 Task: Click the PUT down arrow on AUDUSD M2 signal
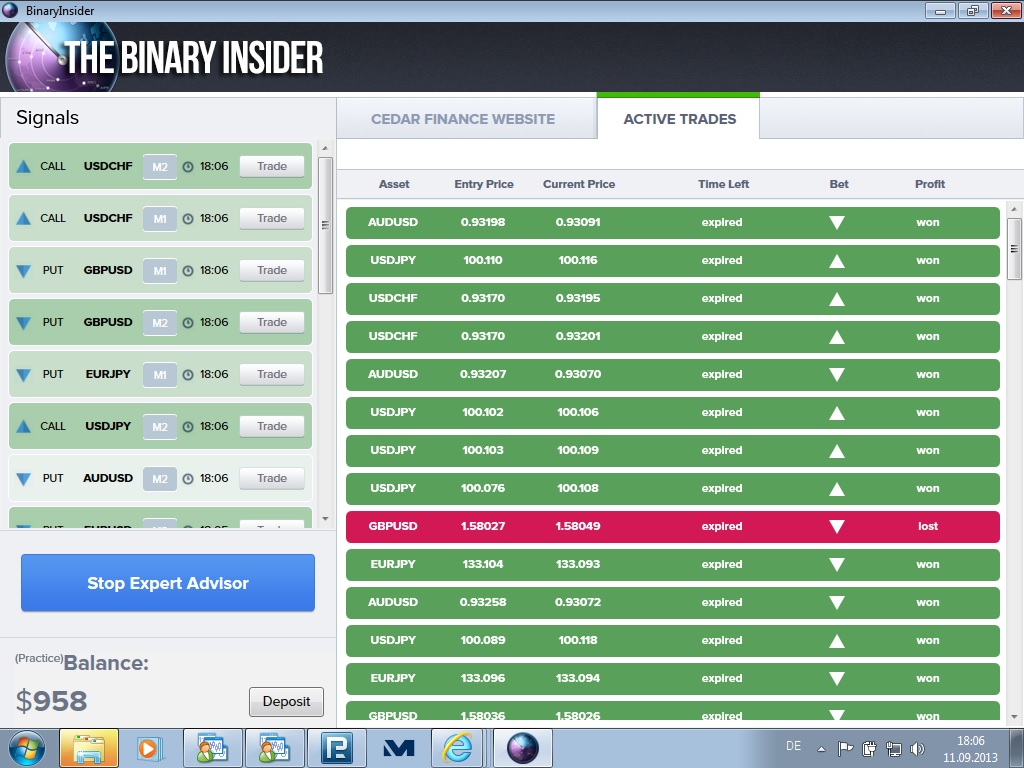coord(24,479)
